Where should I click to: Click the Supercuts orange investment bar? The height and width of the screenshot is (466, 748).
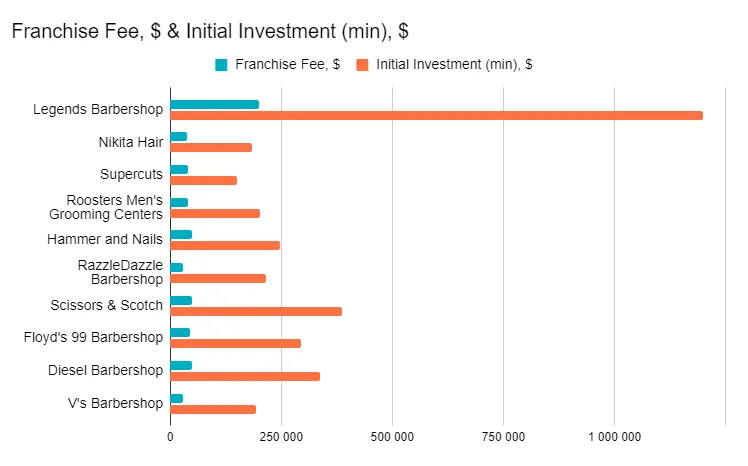click(203, 180)
